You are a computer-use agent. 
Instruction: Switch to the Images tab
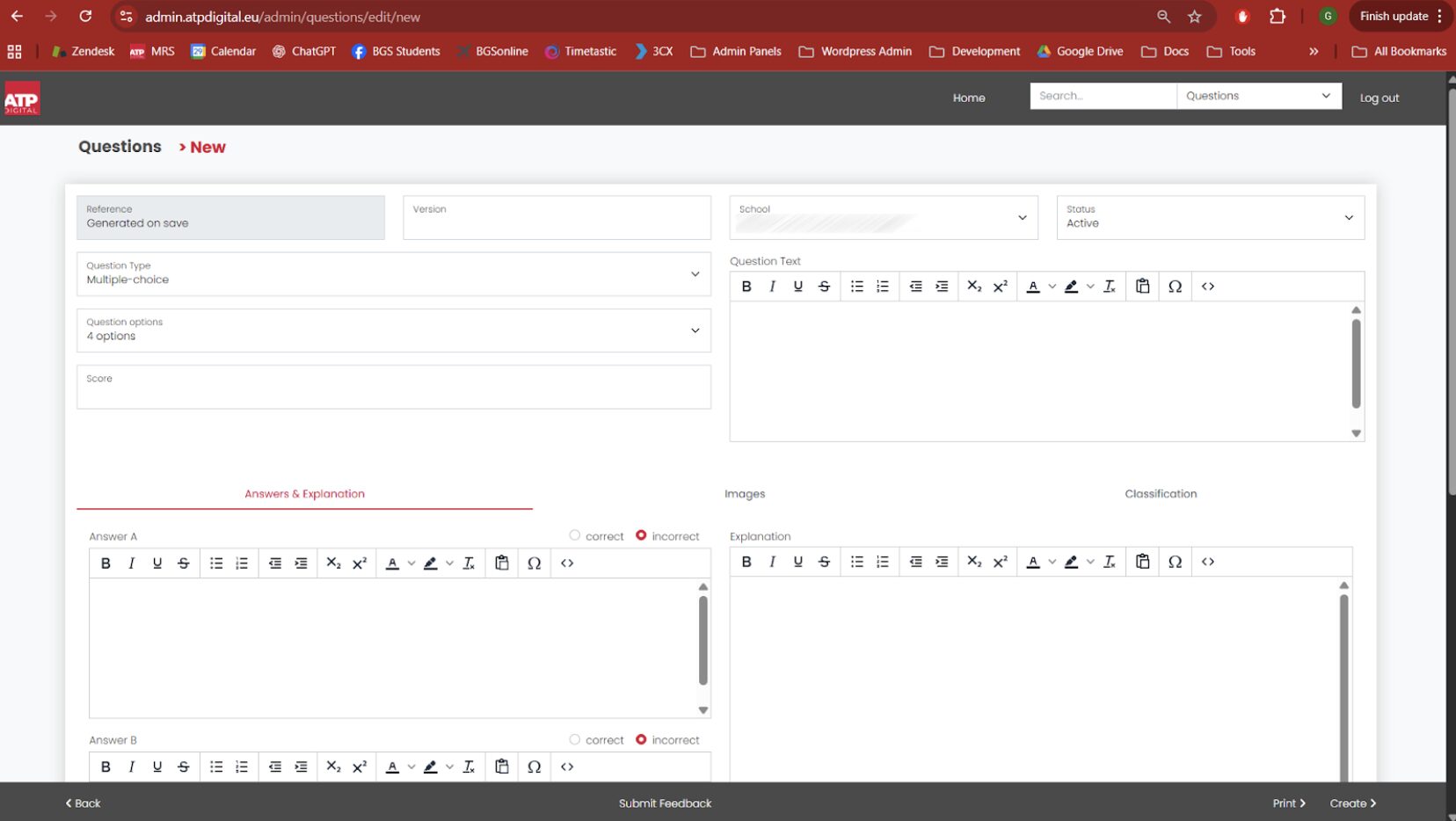point(745,494)
